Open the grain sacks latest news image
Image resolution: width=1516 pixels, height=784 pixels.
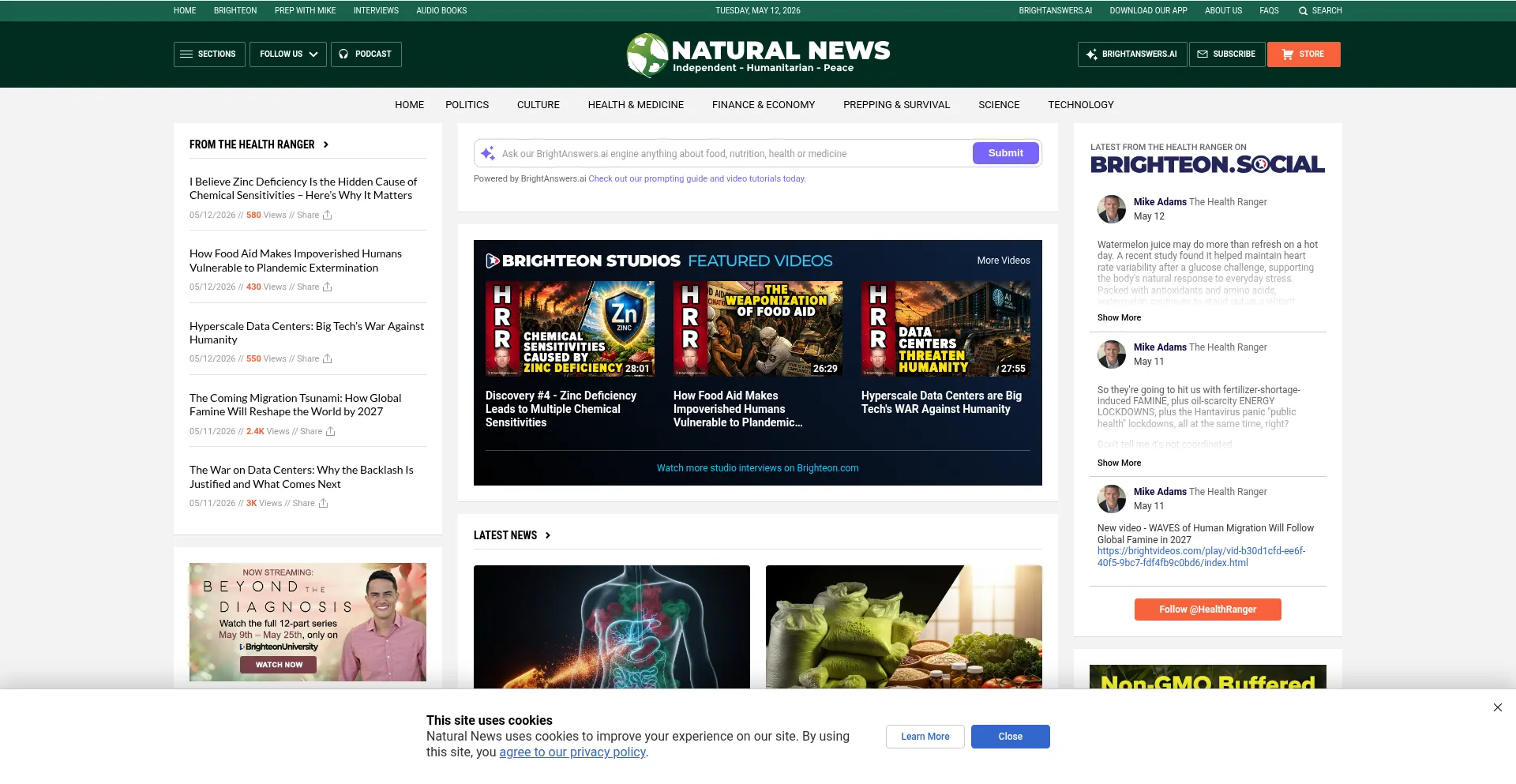[x=904, y=627]
